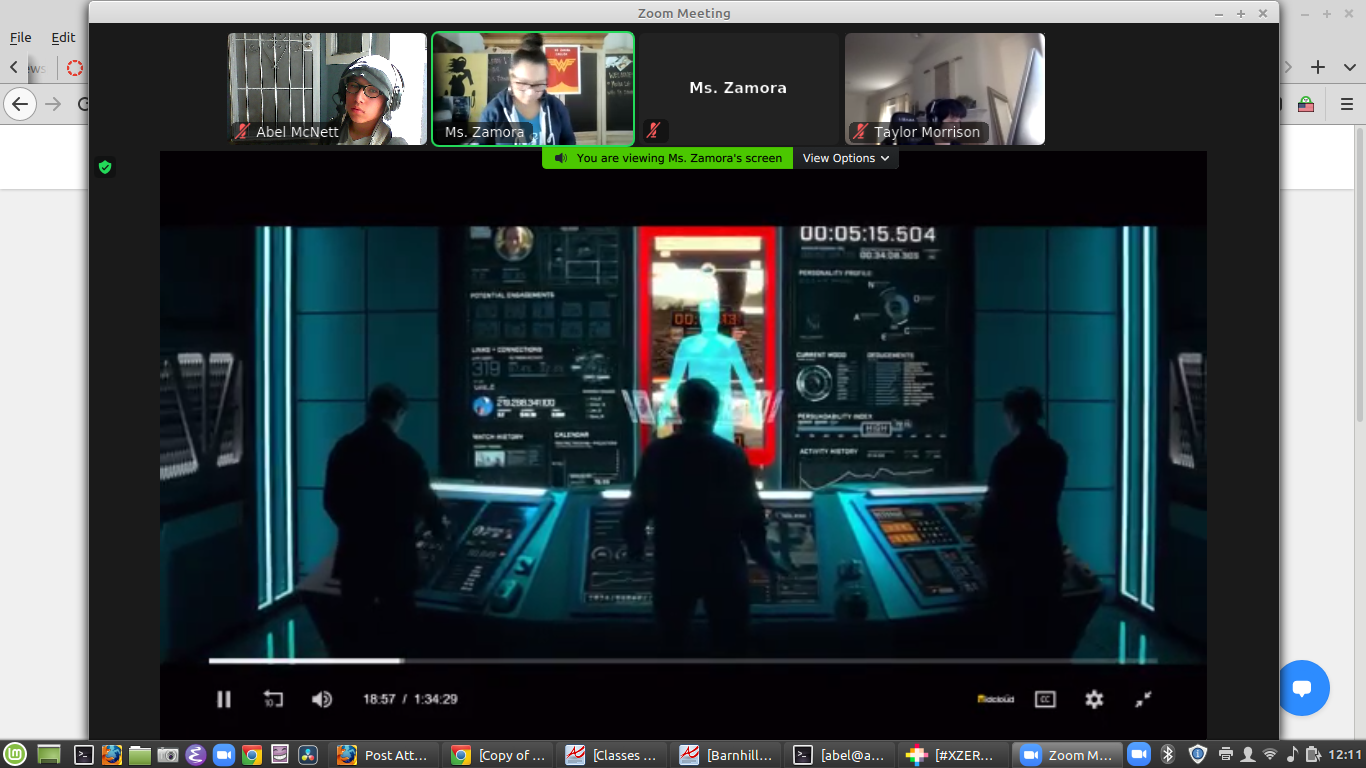Click the show desktop icon in taskbar
The width and height of the screenshot is (1366, 768).
[48, 755]
